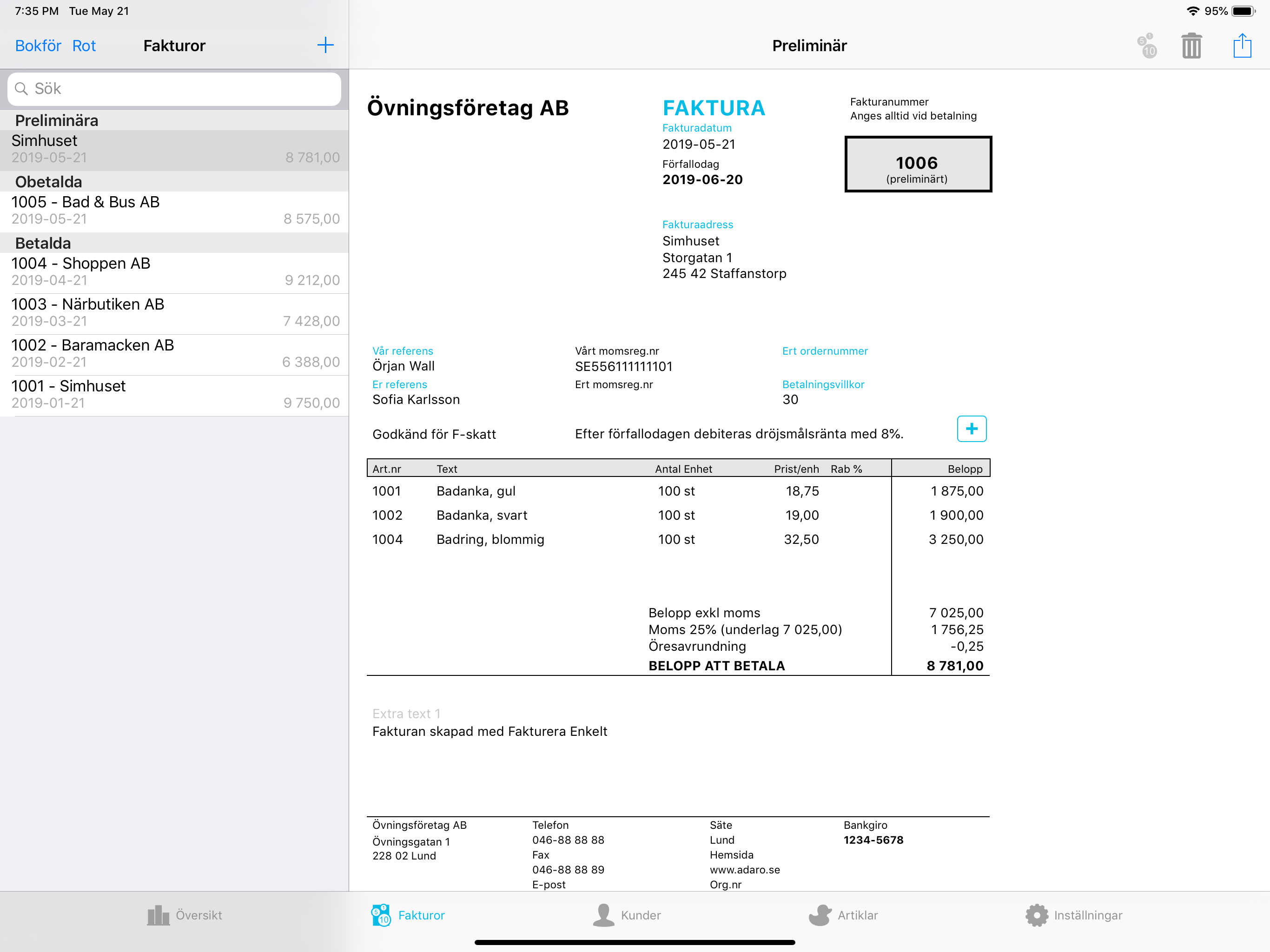Tap the invoice number box 1006
Image resolution: width=1270 pixels, height=952 pixels.
tap(918, 164)
